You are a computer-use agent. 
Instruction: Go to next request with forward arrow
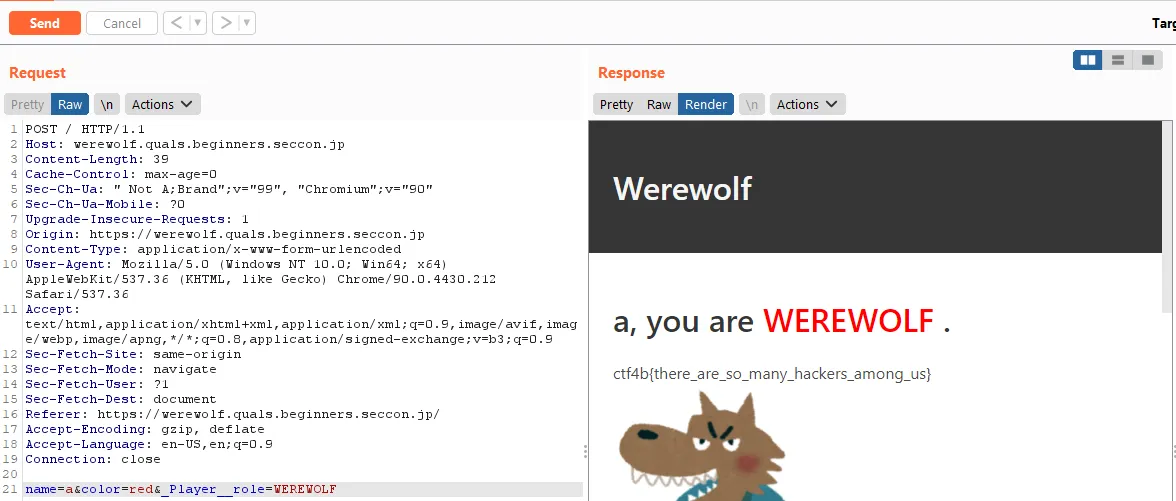tap(225, 23)
